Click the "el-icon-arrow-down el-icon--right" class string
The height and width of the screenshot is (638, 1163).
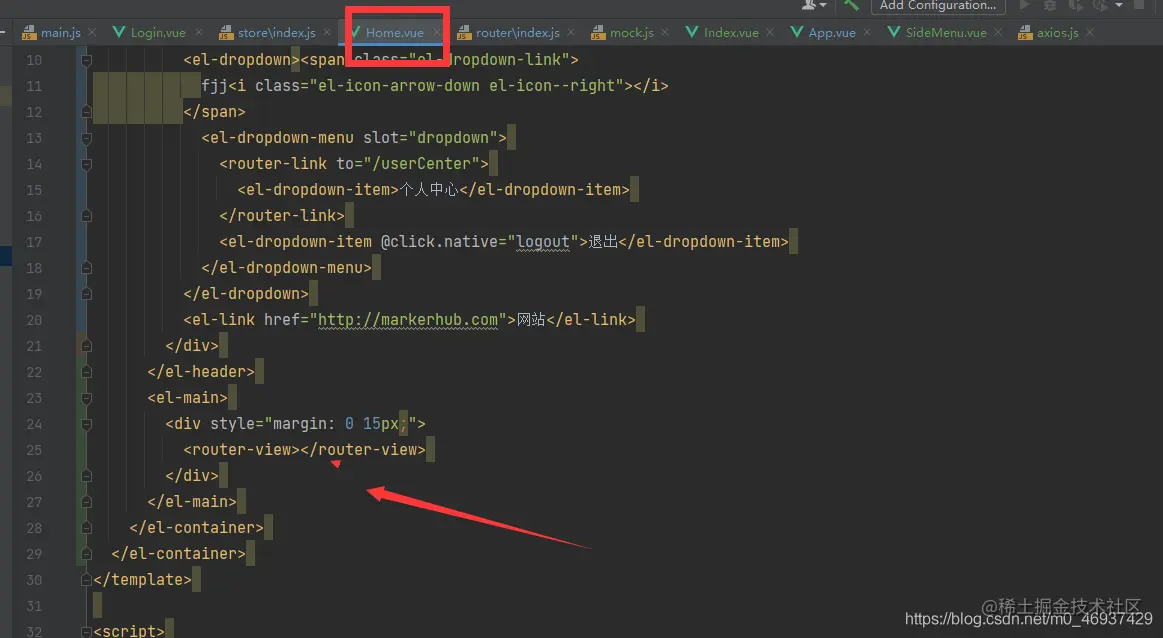tap(471, 86)
